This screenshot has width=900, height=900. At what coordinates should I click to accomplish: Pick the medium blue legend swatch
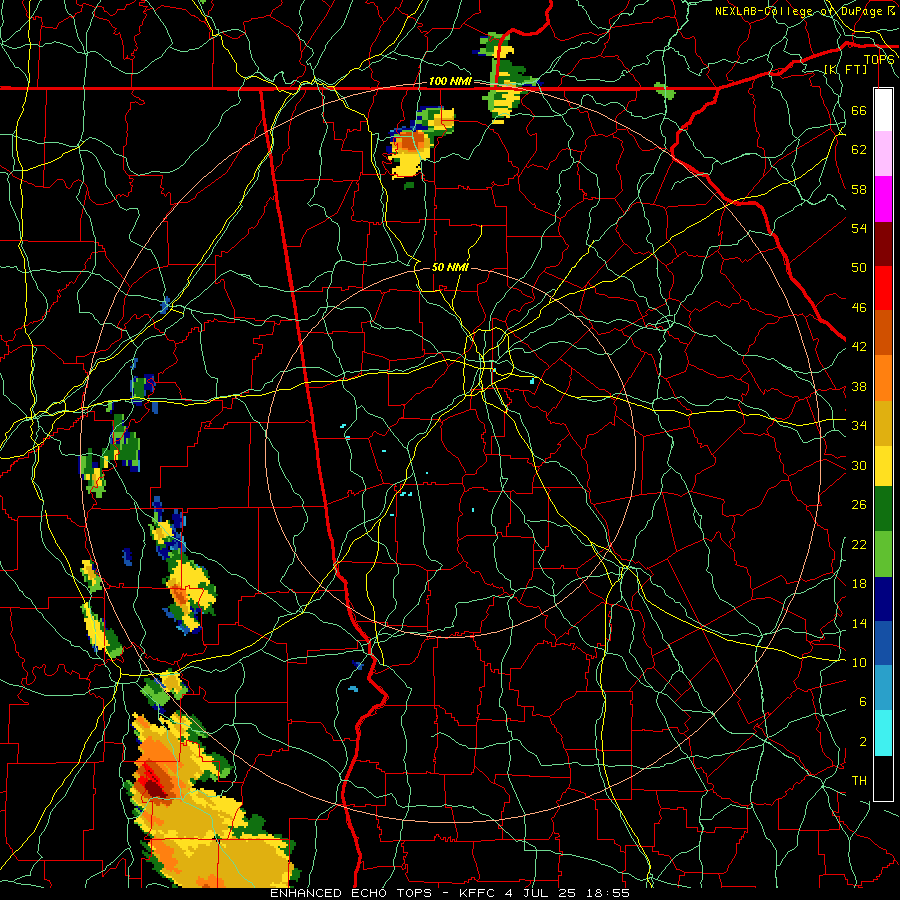coord(883,643)
